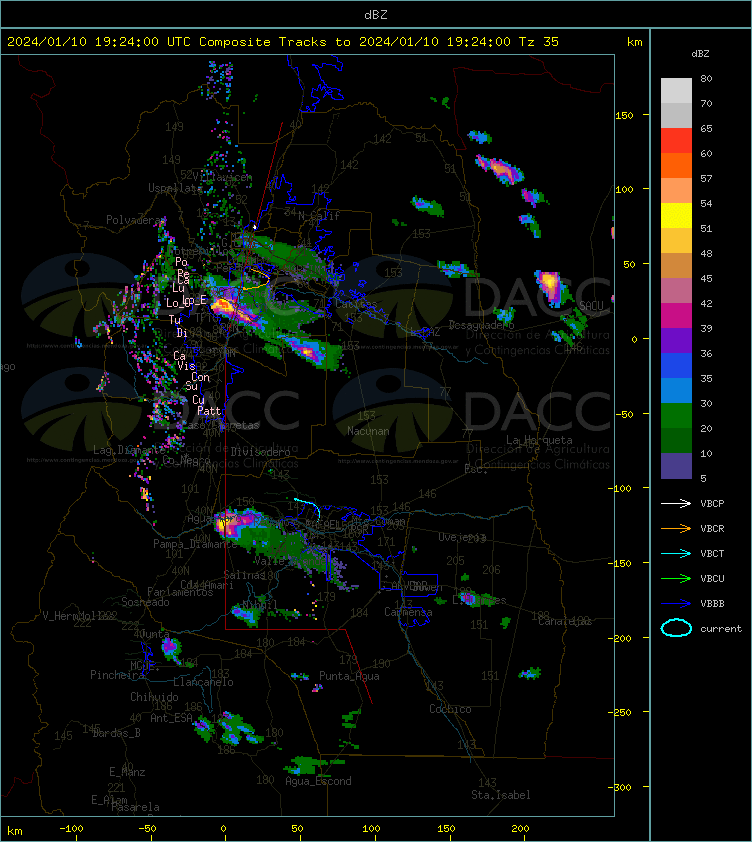Click the cyan VBCT arrow in legend
752x842 pixels.
point(676,553)
